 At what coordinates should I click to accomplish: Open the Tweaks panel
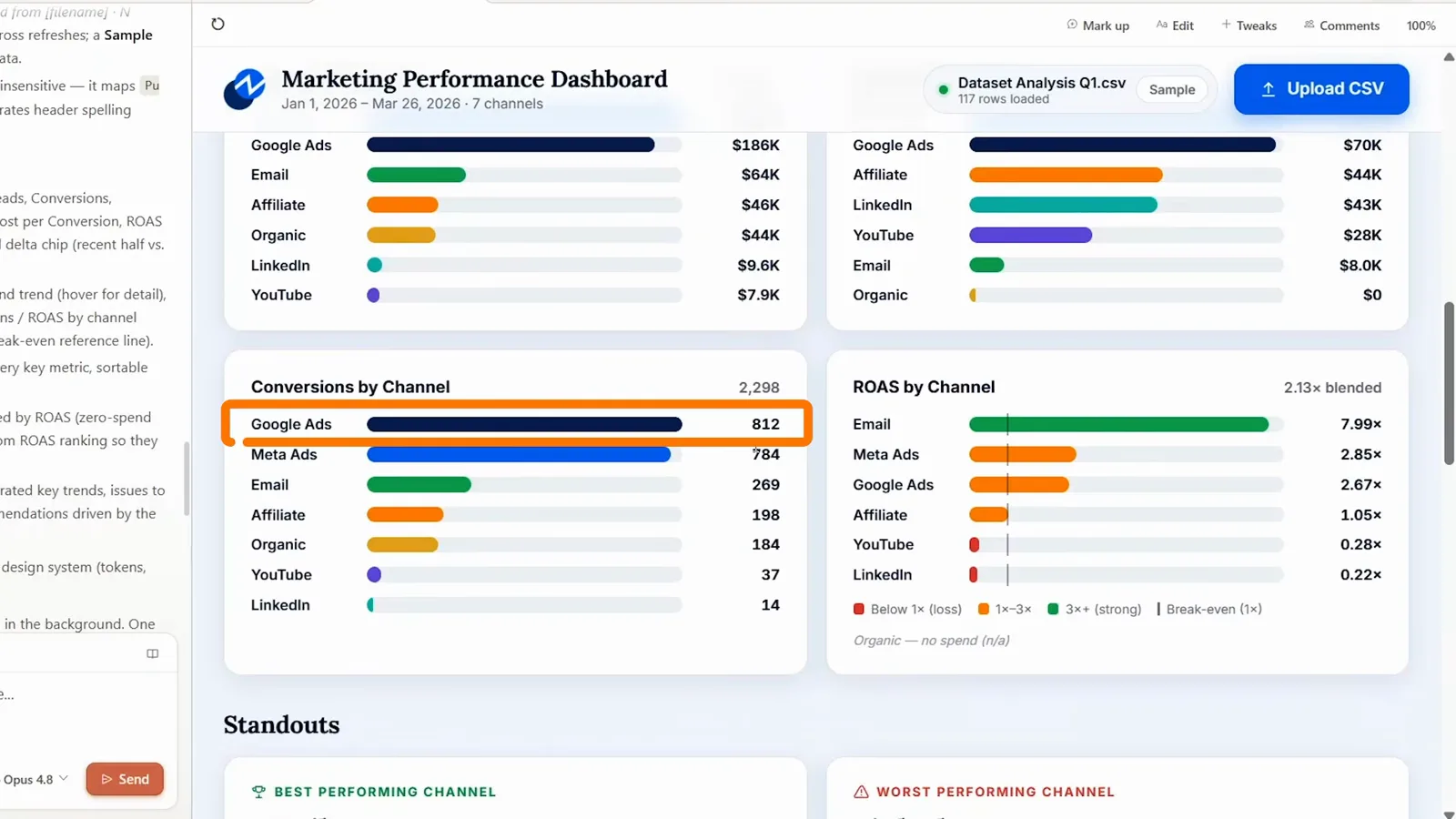pyautogui.click(x=1249, y=25)
